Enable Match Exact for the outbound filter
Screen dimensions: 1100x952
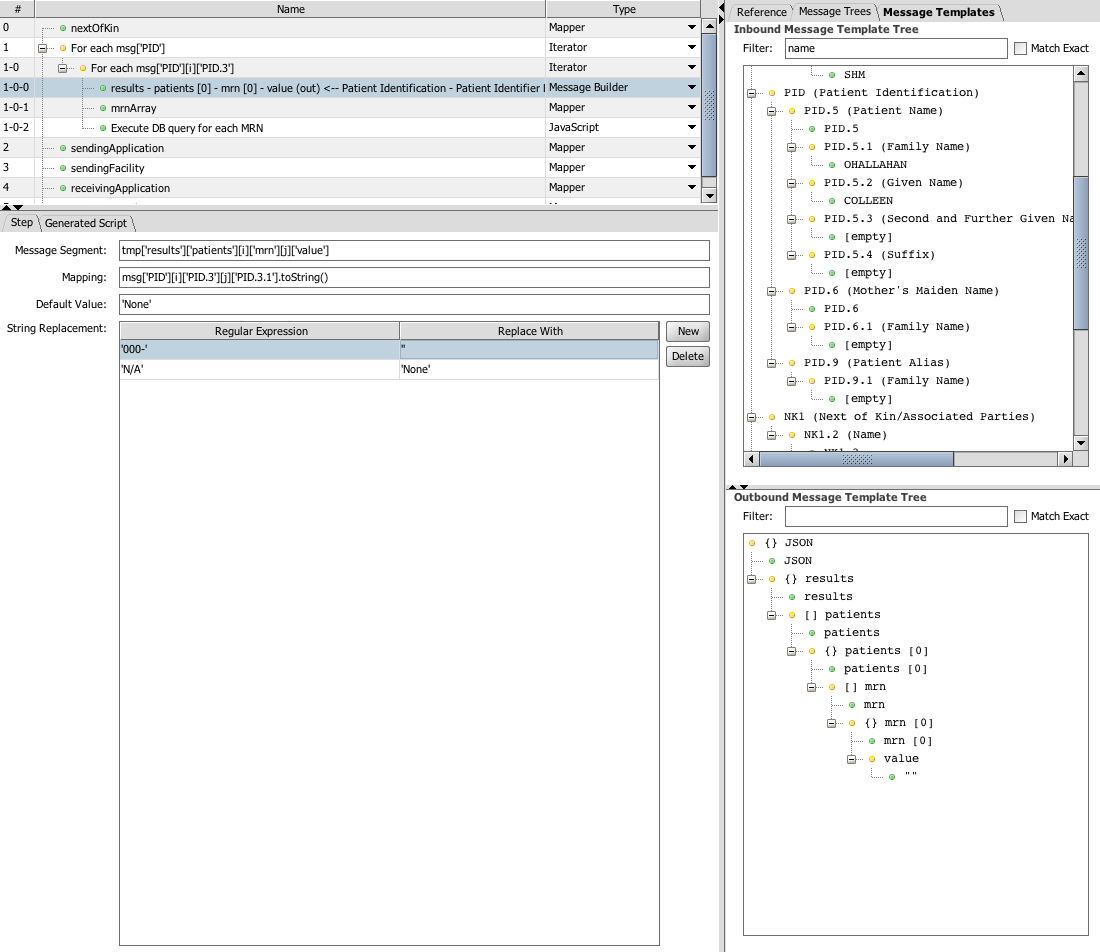(x=1020, y=516)
